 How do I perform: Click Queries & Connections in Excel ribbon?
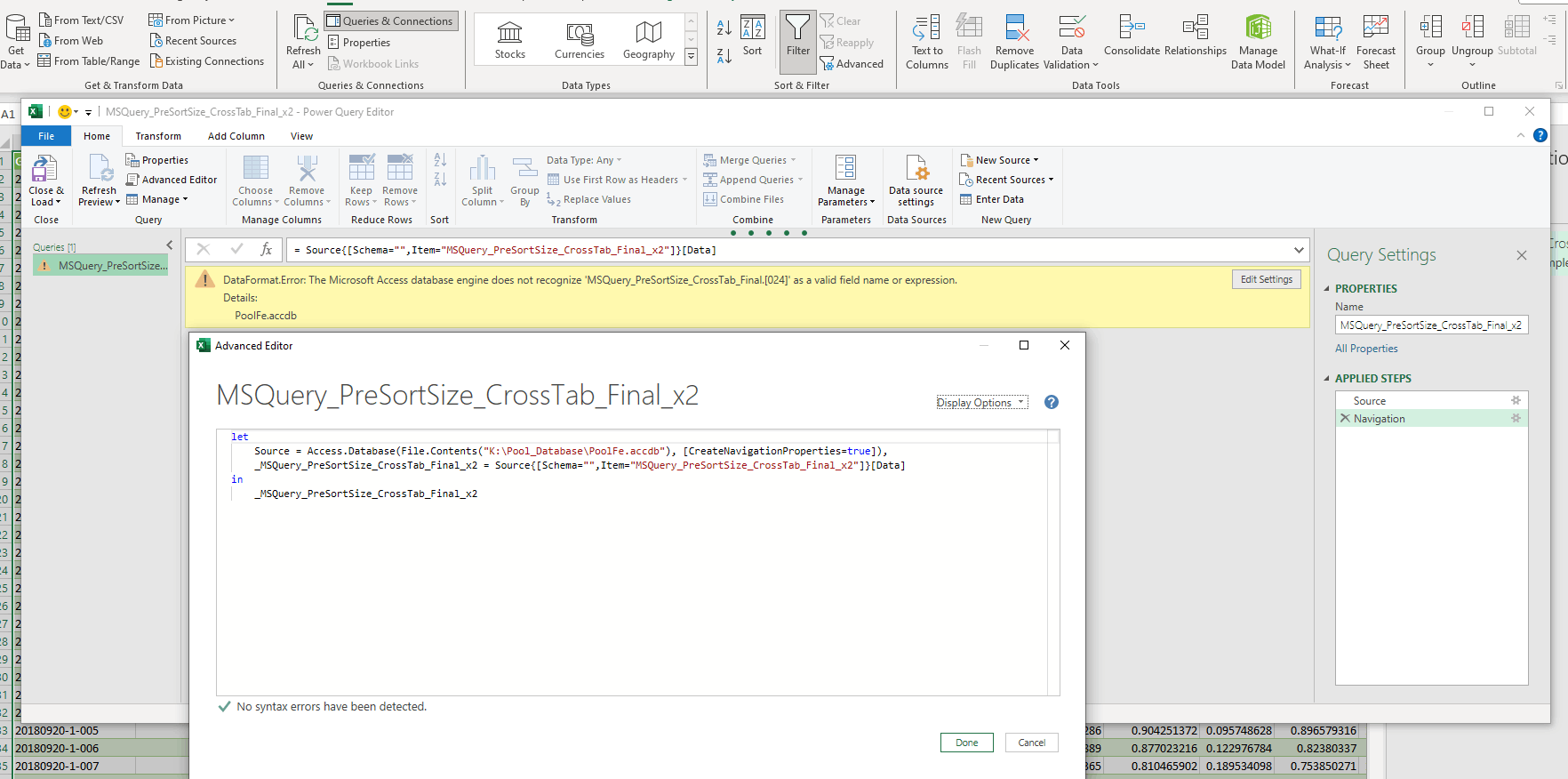(x=390, y=21)
